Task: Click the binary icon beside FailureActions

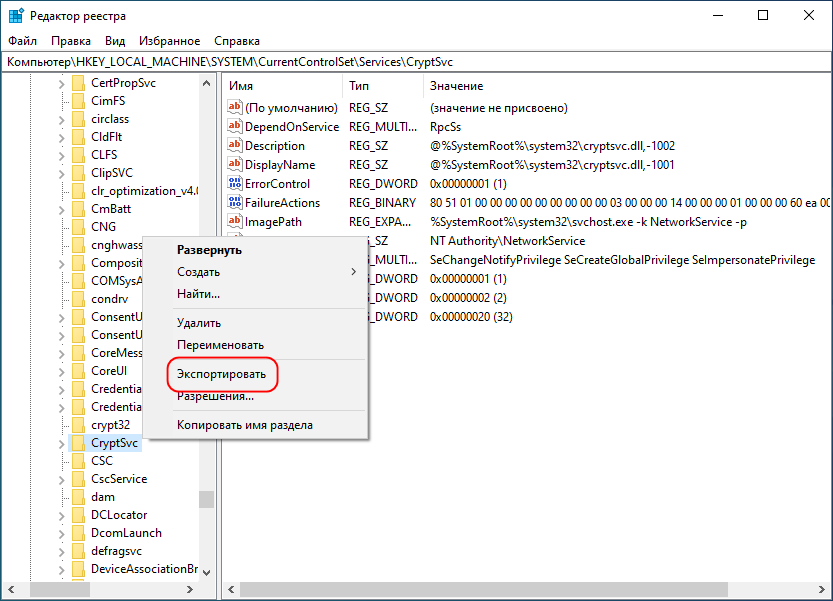Action: (236, 203)
